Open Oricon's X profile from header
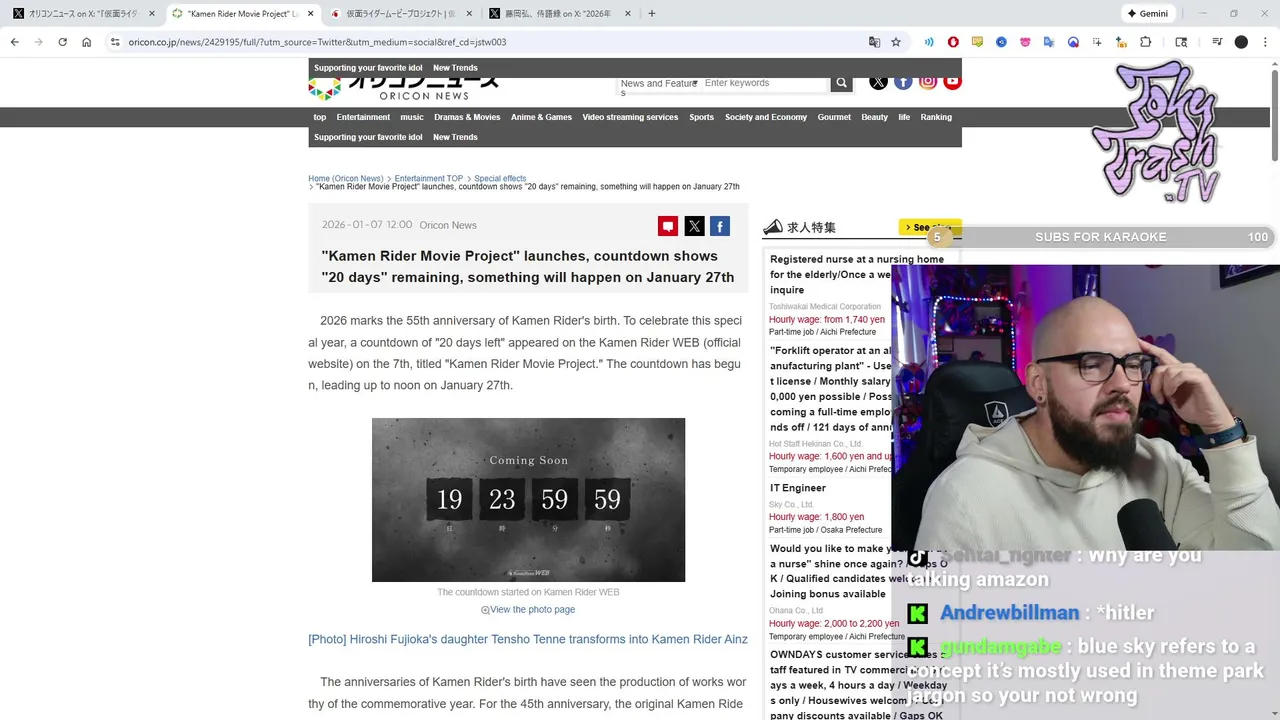The height and width of the screenshot is (720, 1280). 878,82
